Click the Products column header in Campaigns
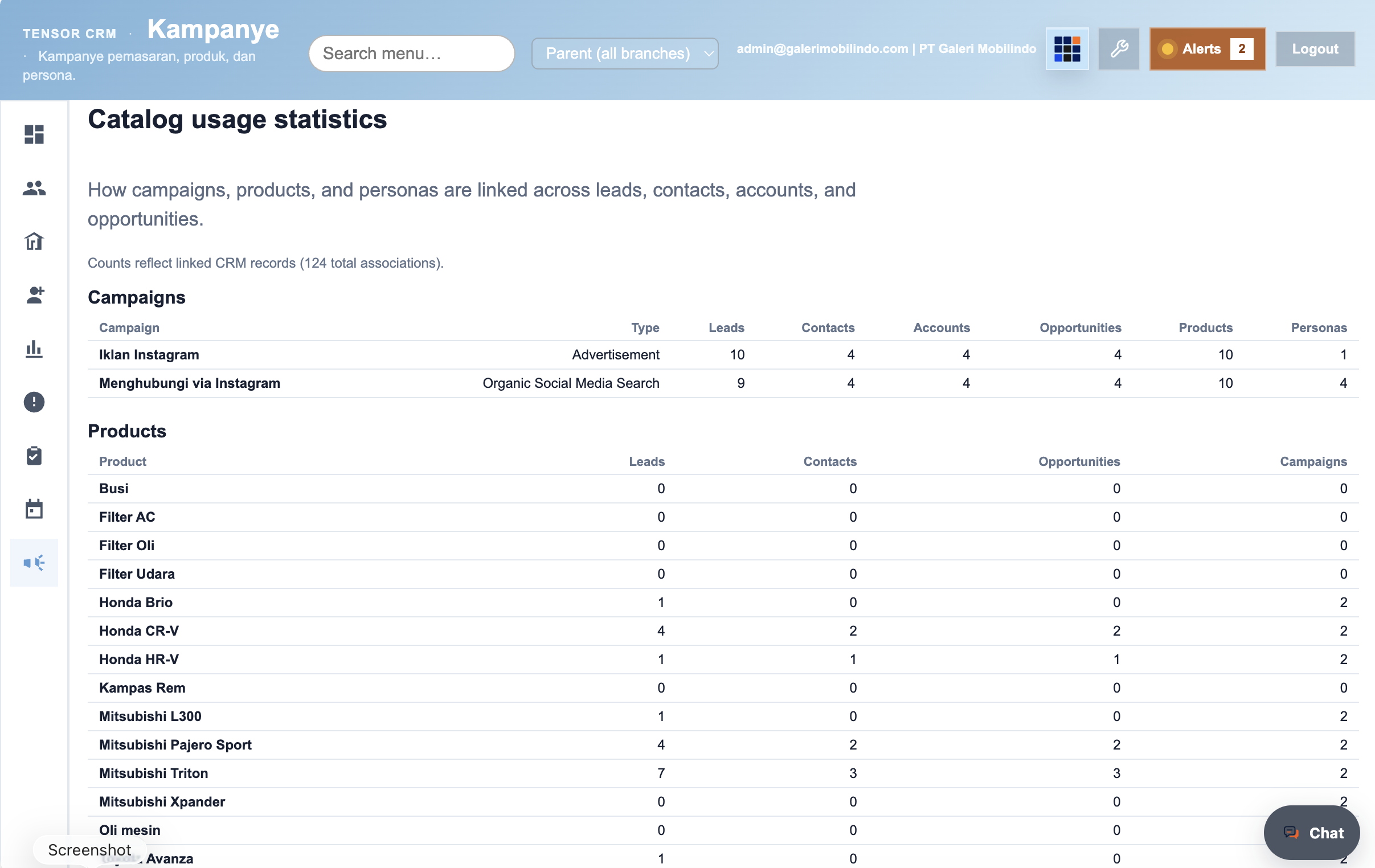The height and width of the screenshot is (868, 1375). (1205, 328)
